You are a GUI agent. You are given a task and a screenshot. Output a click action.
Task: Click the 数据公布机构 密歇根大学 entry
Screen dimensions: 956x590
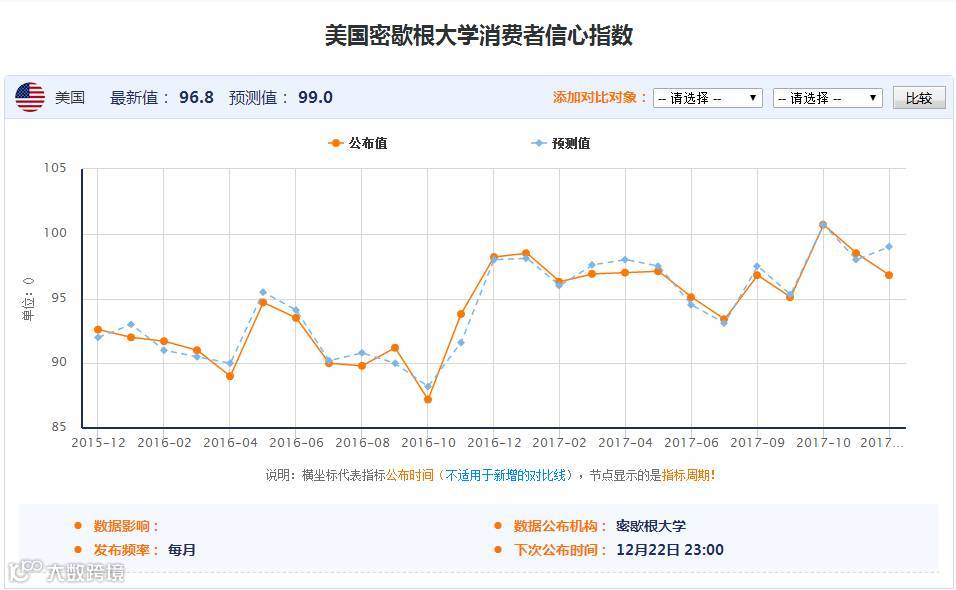599,526
